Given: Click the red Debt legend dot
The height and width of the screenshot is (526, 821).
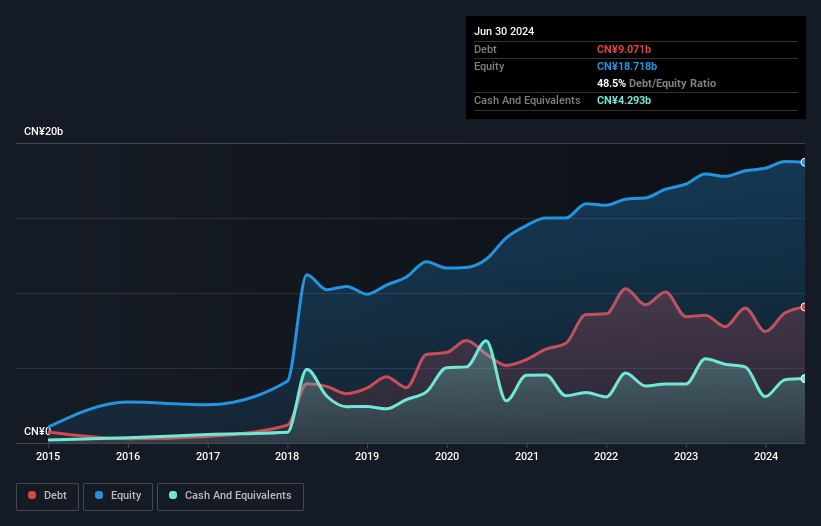Looking at the screenshot, I should (x=32, y=495).
